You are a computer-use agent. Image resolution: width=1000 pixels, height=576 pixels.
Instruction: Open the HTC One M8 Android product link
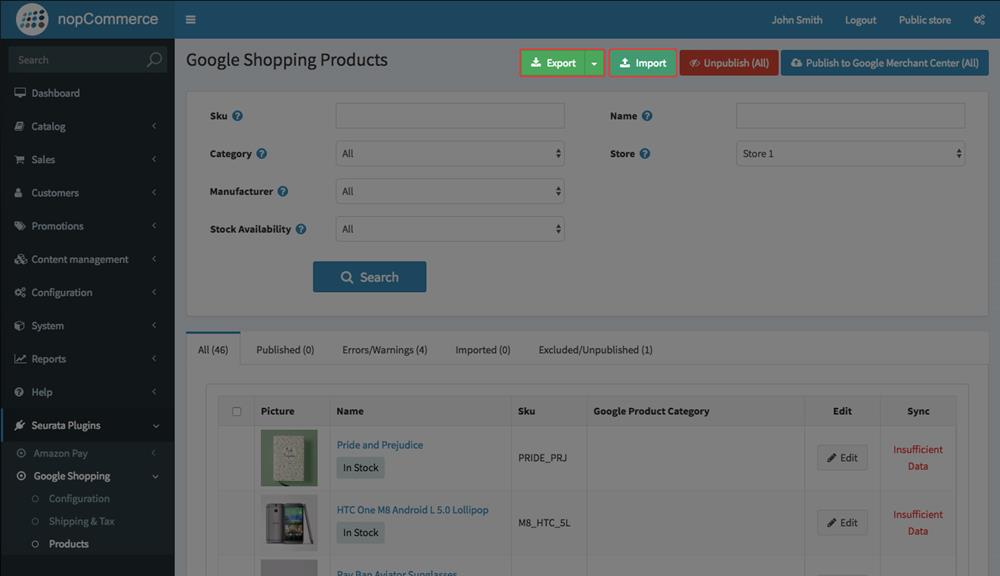coord(413,510)
